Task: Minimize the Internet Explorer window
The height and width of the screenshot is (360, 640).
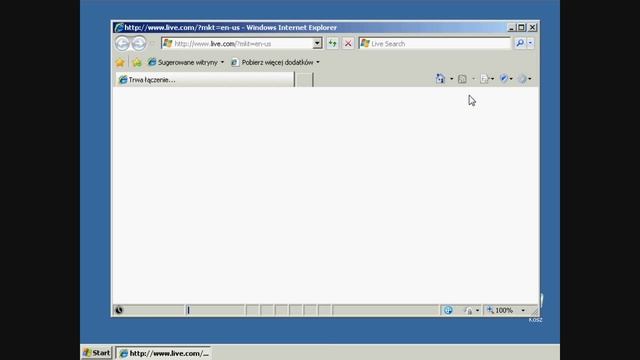Action: 511,27
